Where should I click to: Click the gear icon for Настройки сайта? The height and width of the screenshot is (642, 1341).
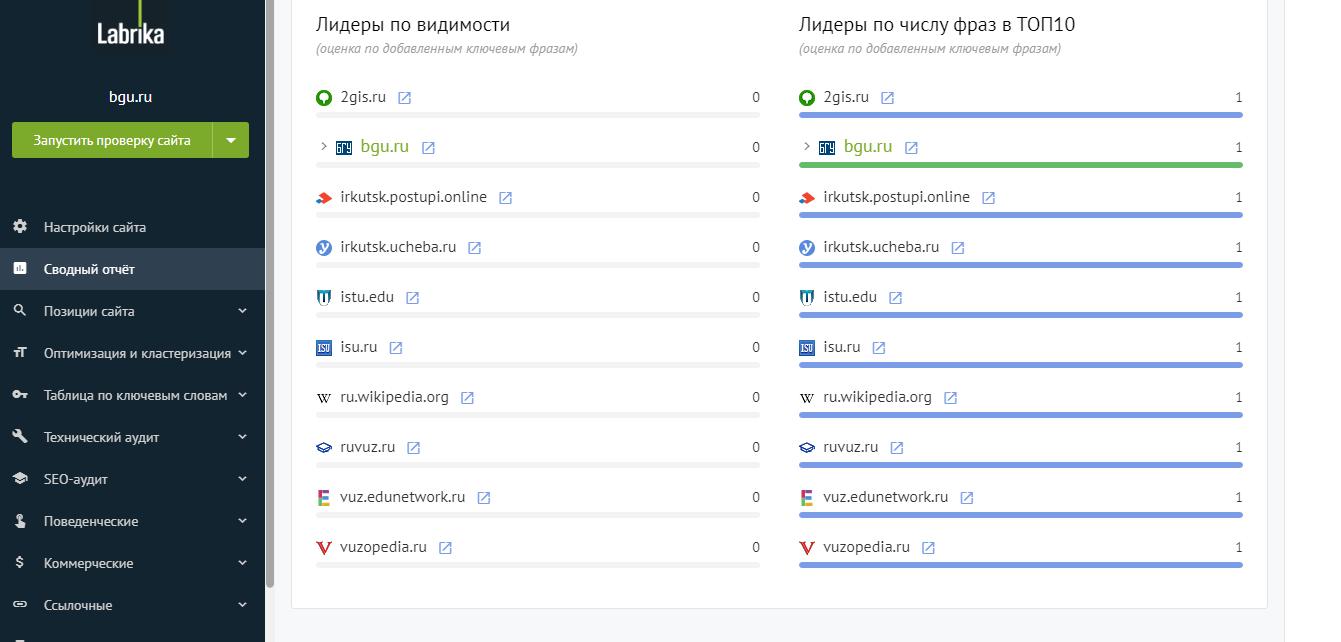tap(20, 227)
